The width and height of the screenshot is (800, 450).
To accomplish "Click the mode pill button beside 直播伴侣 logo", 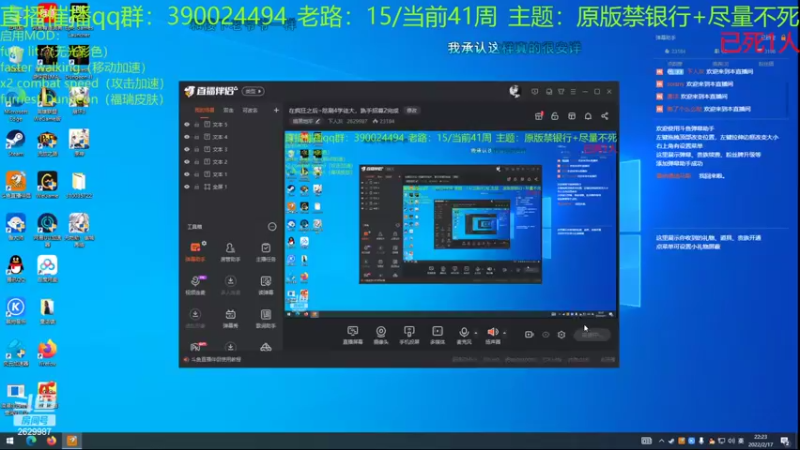I will click(x=253, y=91).
